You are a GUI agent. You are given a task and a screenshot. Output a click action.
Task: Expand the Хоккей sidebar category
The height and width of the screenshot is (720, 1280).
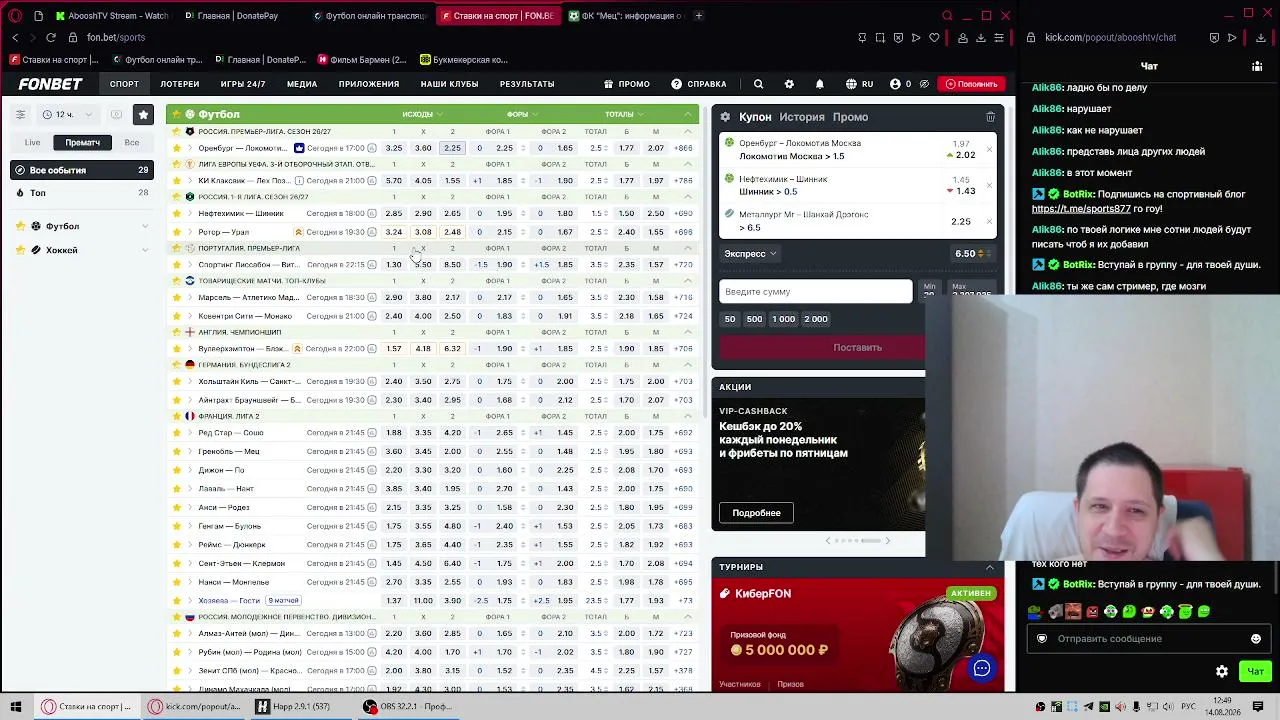(145, 250)
